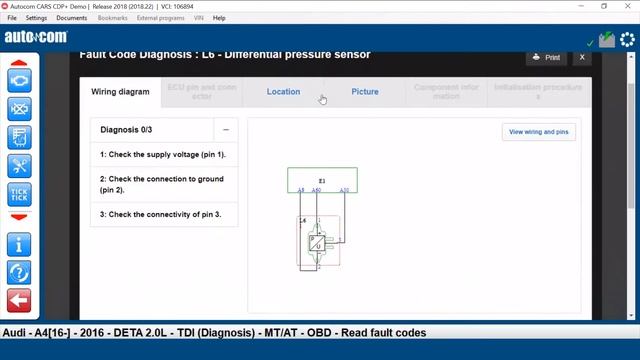Screen dimensions: 640x360
Task: Open the Settings menu
Action: (x=36, y=18)
